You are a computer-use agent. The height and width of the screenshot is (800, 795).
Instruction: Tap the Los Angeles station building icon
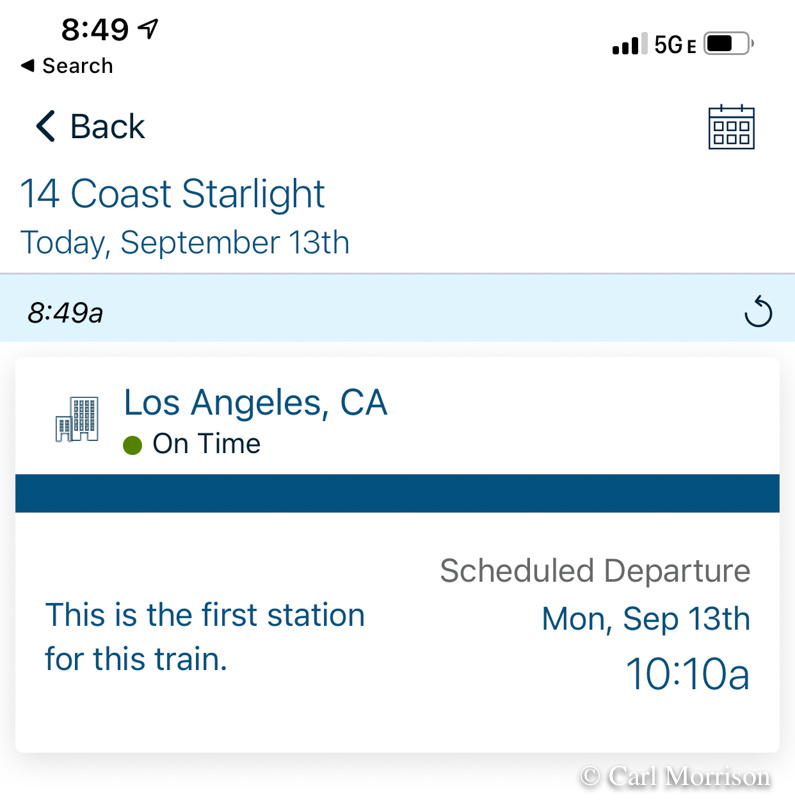[77, 419]
